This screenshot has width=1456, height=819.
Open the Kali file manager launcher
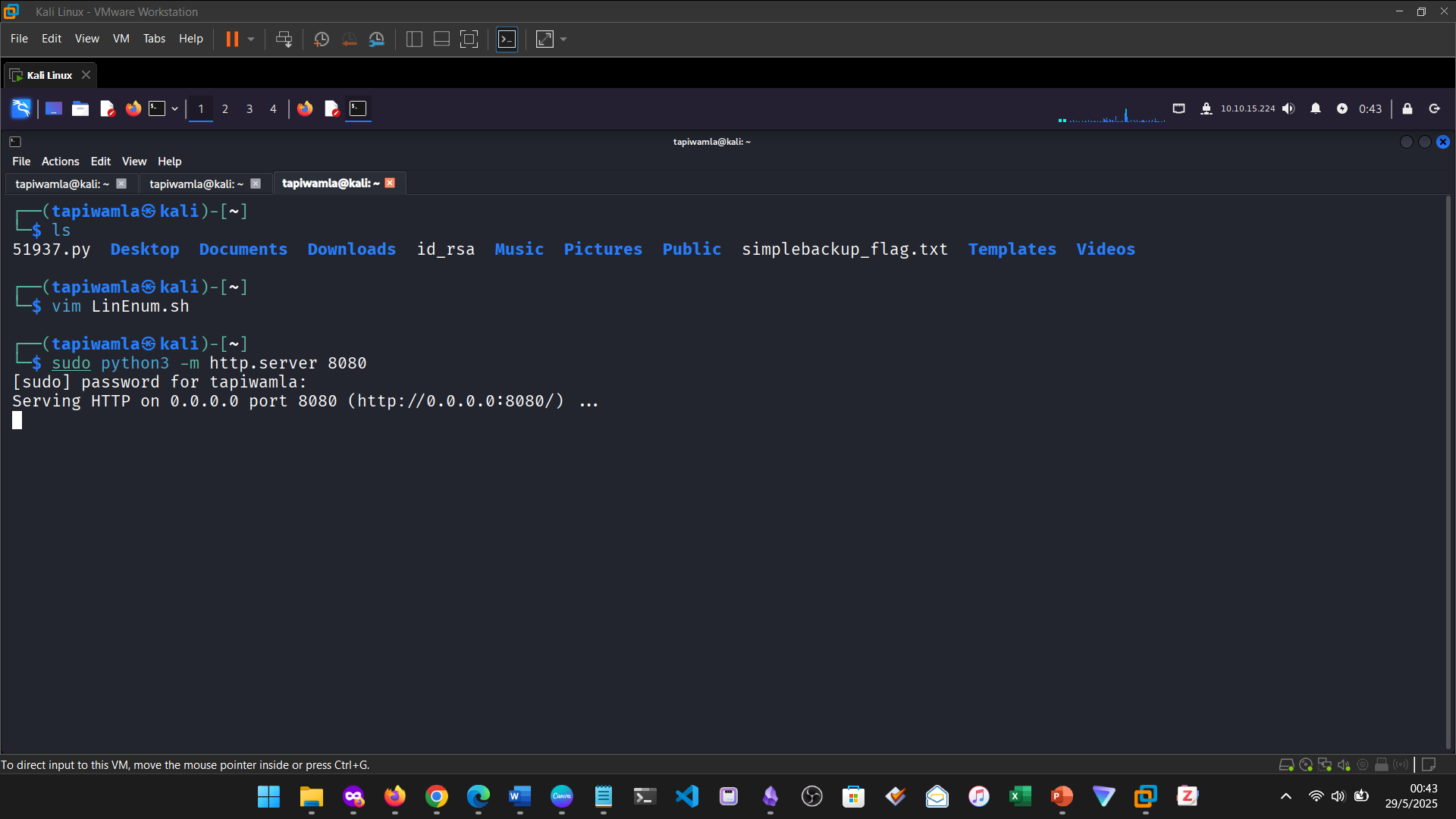80,109
